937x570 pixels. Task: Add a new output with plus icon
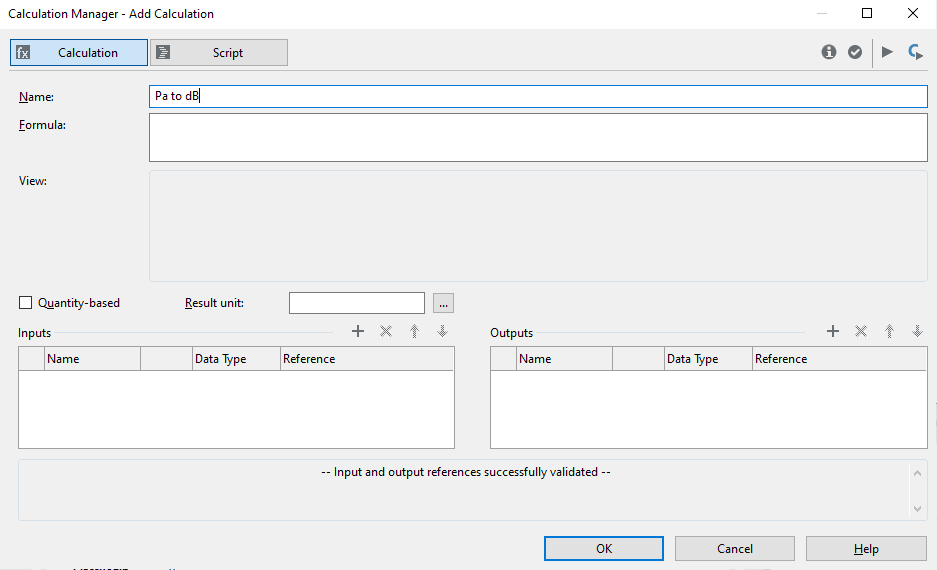pyautogui.click(x=832, y=331)
